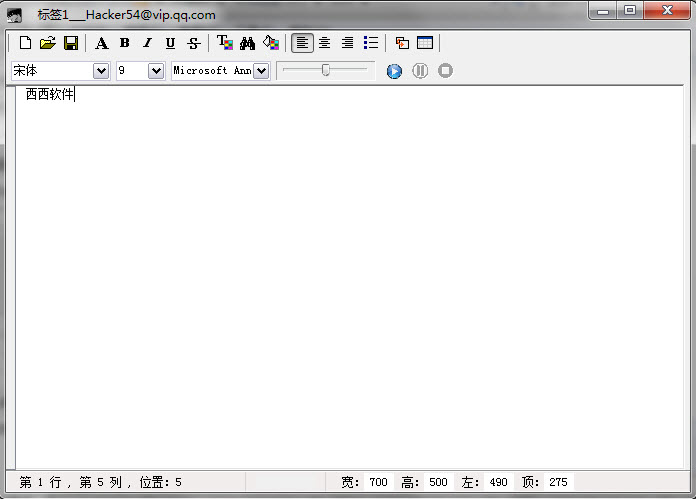Close the 标签1 window
This screenshot has height=499, width=696.
[667, 11]
